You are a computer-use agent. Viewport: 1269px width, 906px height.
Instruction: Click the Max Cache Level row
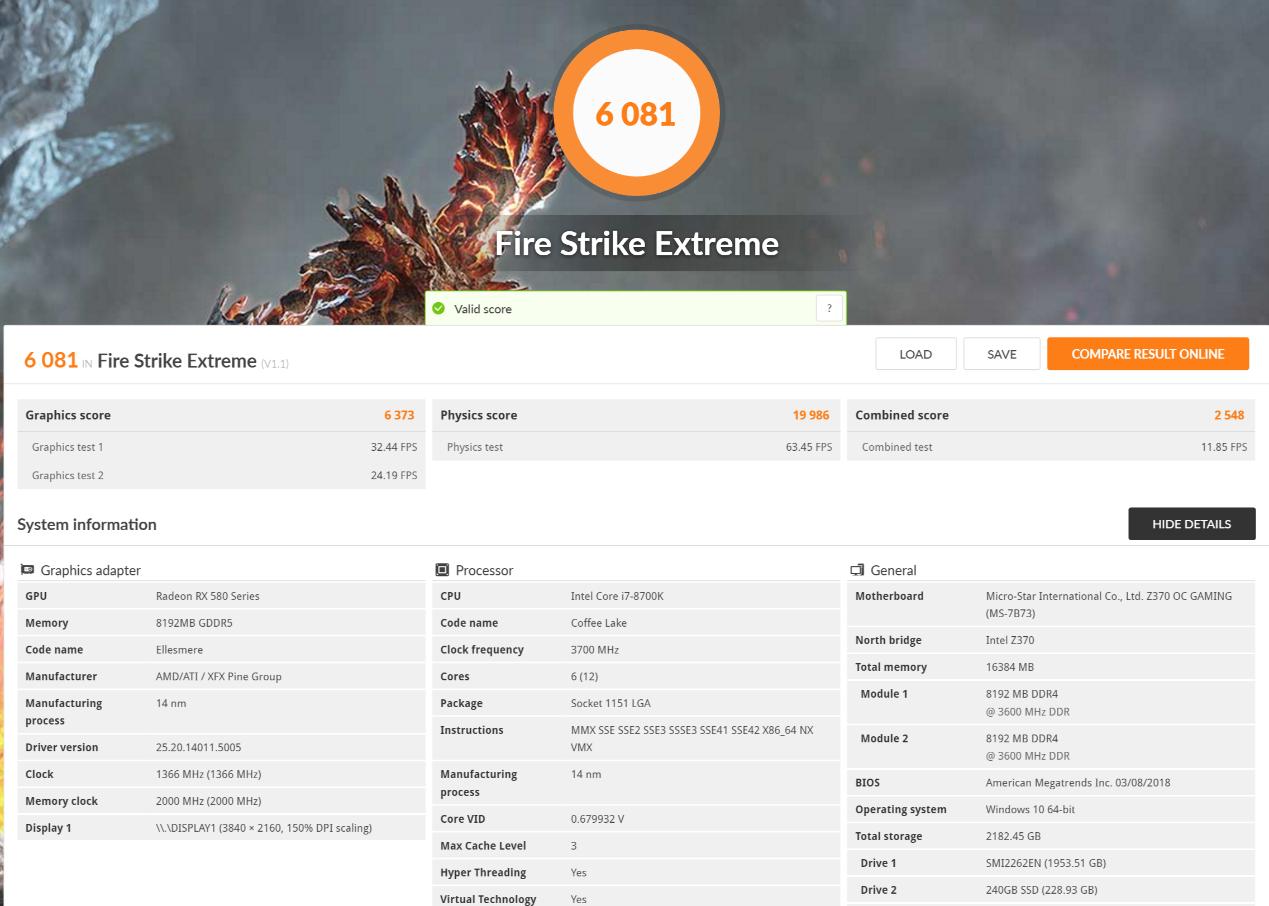pyautogui.click(x=636, y=846)
